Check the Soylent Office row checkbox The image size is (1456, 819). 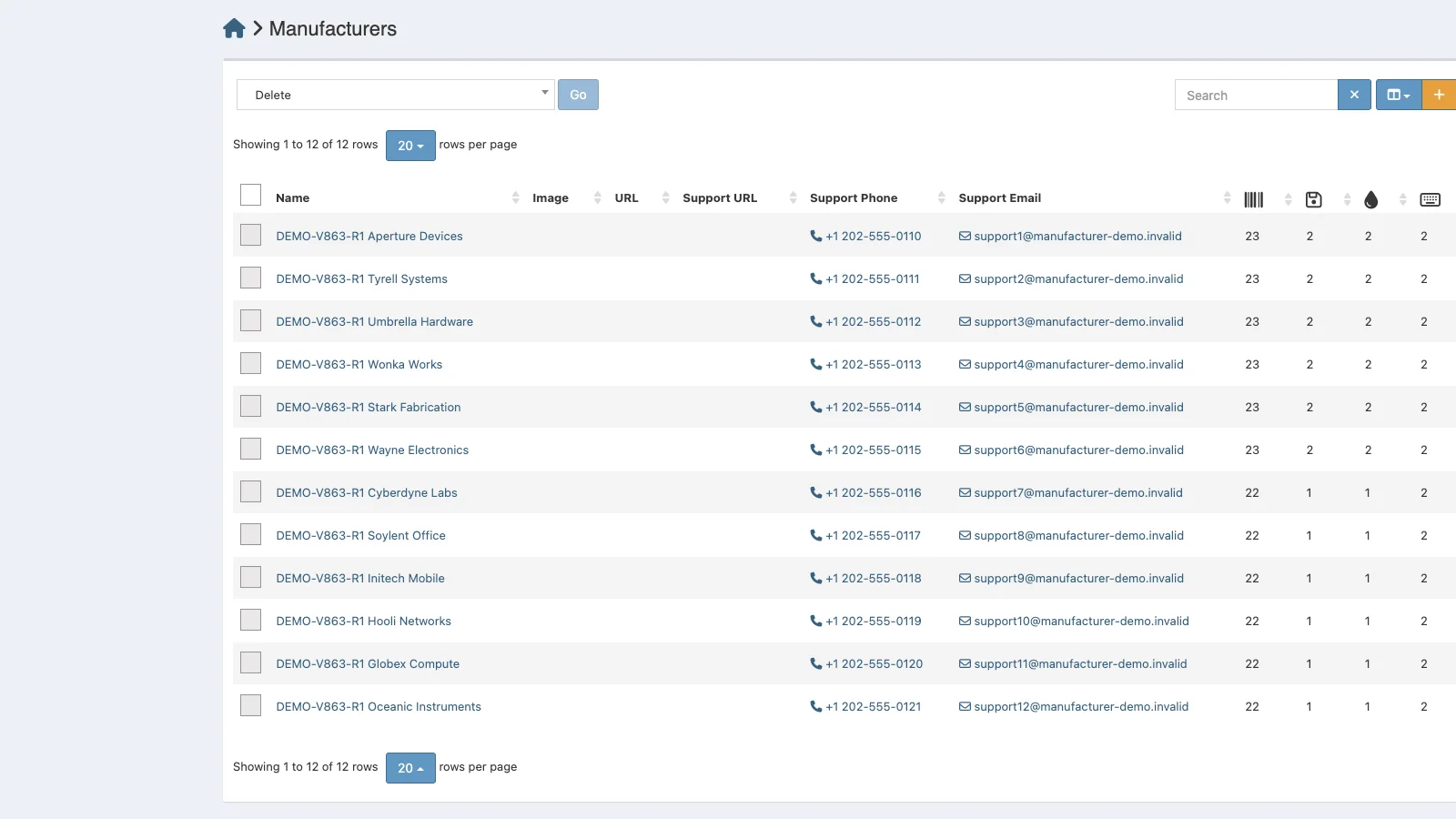point(250,534)
